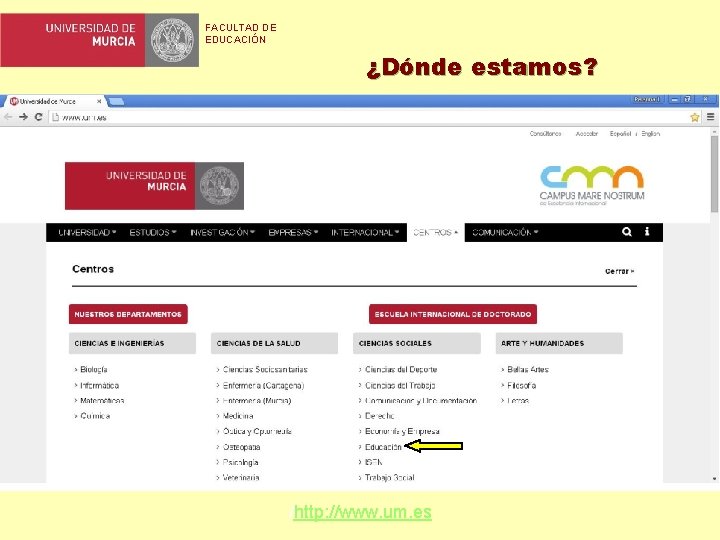Open Enfermería (Cartagena) link
The height and width of the screenshot is (540, 720).
(x=264, y=385)
